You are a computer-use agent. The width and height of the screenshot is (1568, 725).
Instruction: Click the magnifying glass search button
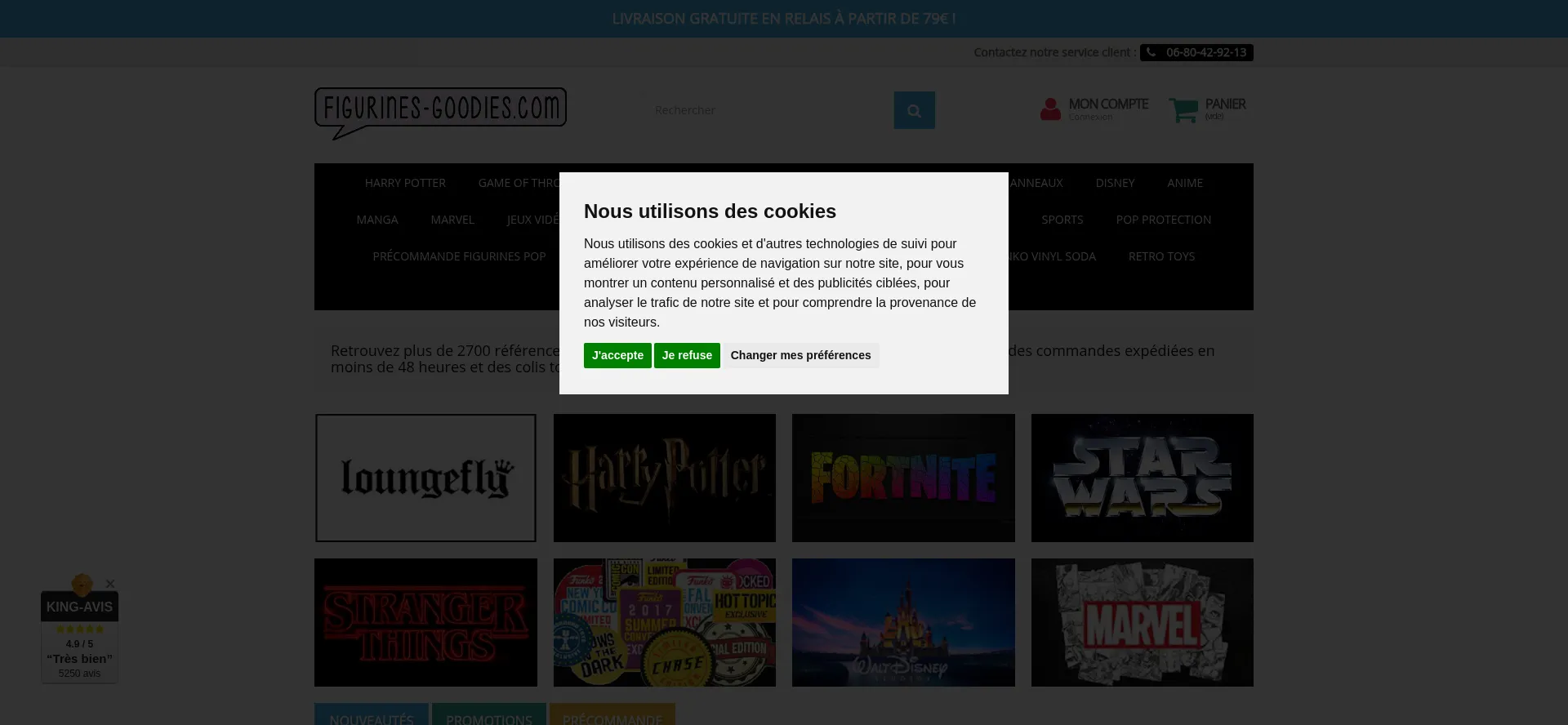point(914,110)
